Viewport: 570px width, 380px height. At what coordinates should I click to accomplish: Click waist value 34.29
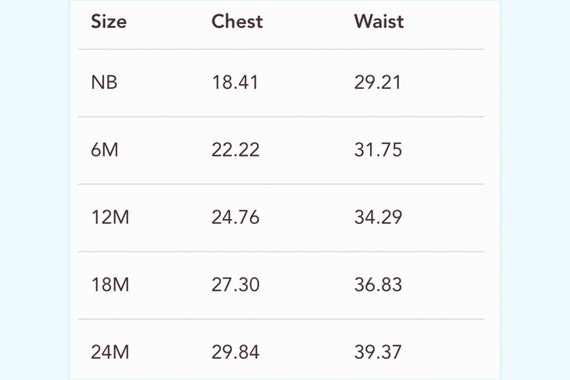click(x=378, y=217)
